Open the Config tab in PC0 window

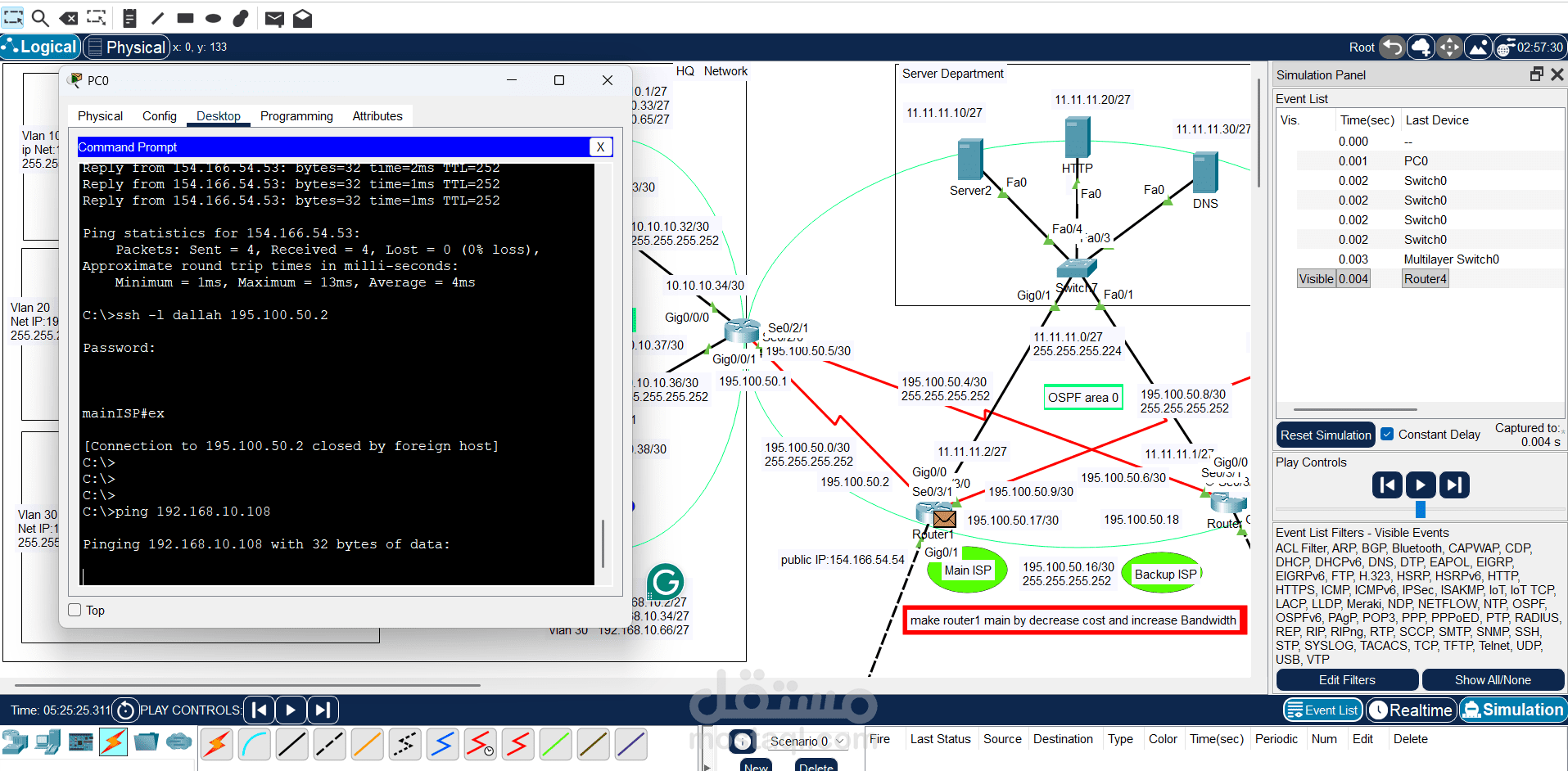(160, 116)
